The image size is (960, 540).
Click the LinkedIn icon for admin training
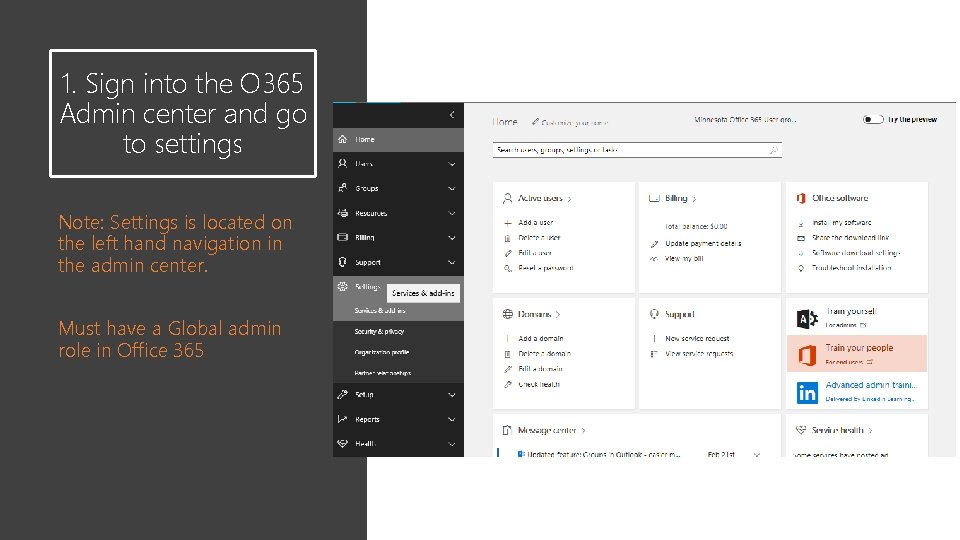point(807,392)
